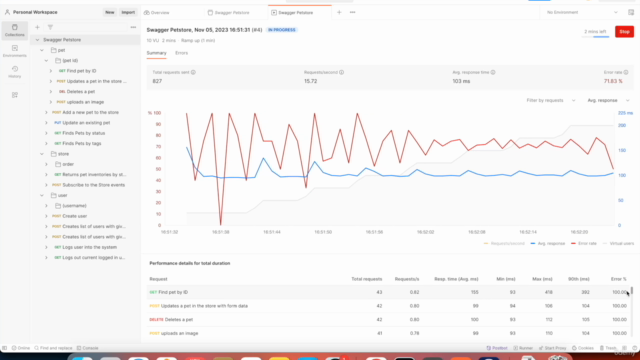Toggle Requests/second series in chart legend
This screenshot has height=360, width=640.
pos(504,244)
